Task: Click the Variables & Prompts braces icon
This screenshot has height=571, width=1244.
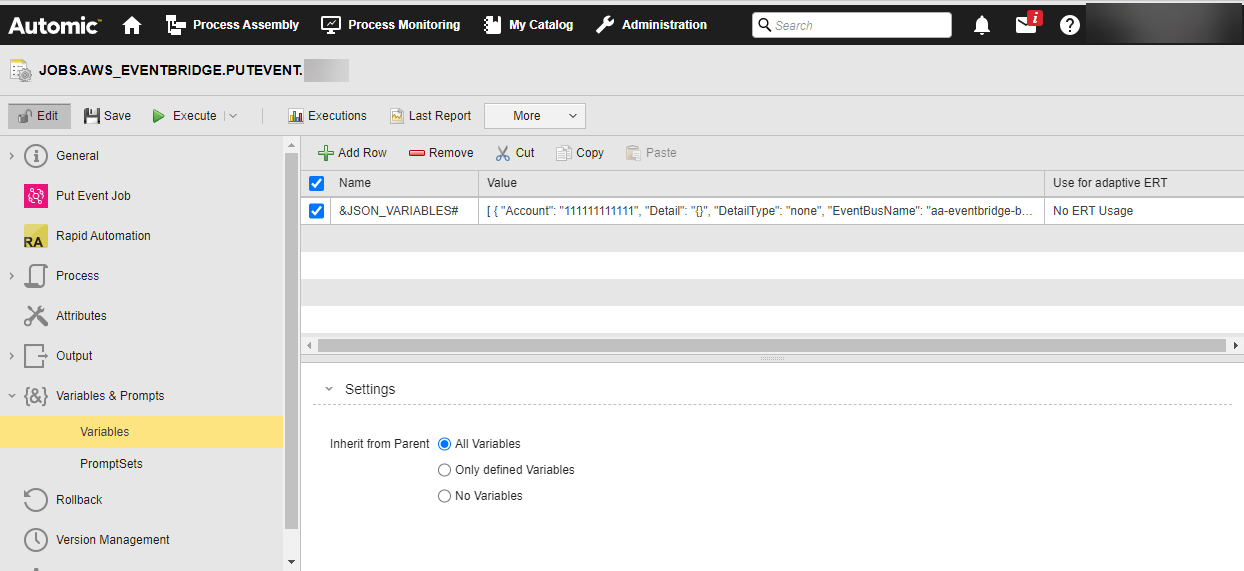Action: point(36,396)
